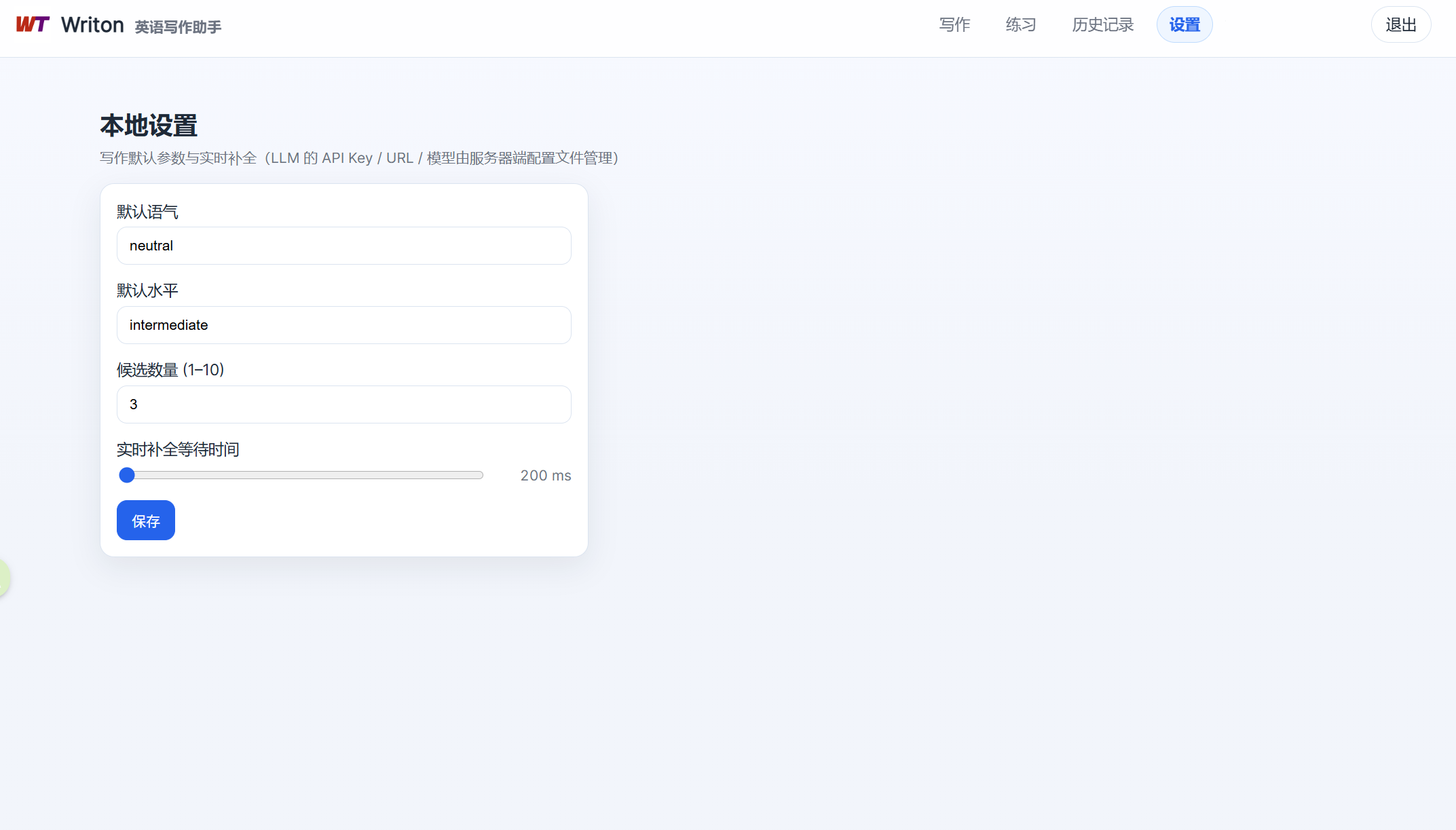The image size is (1456, 830).
Task: Go to the 历史记录 tab
Action: (x=1102, y=25)
